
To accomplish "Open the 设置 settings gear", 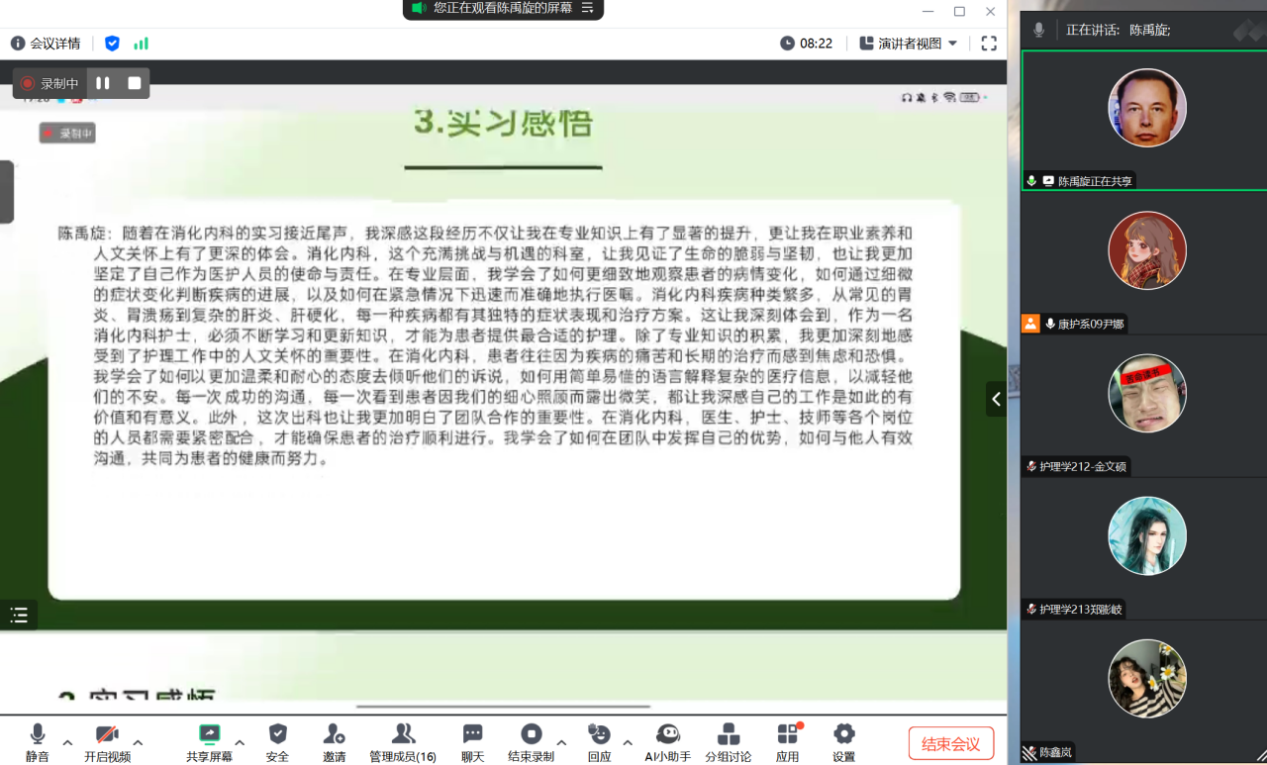I will coord(844,742).
